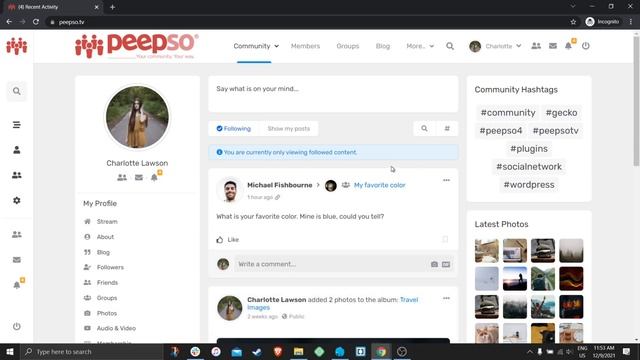Click the #wordpress hashtag

click(529, 184)
